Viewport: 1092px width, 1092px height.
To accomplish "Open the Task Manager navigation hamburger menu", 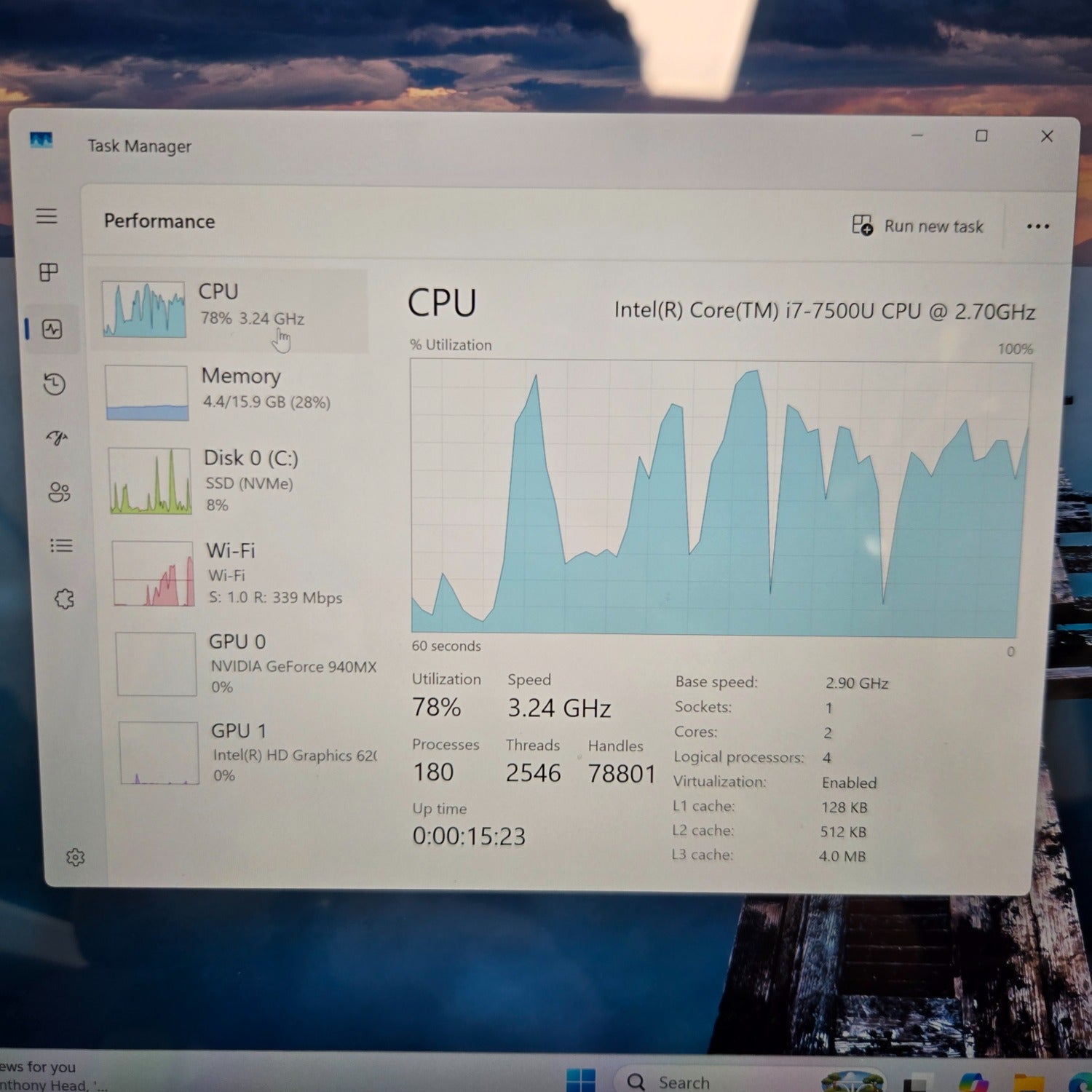I will pyautogui.click(x=47, y=216).
